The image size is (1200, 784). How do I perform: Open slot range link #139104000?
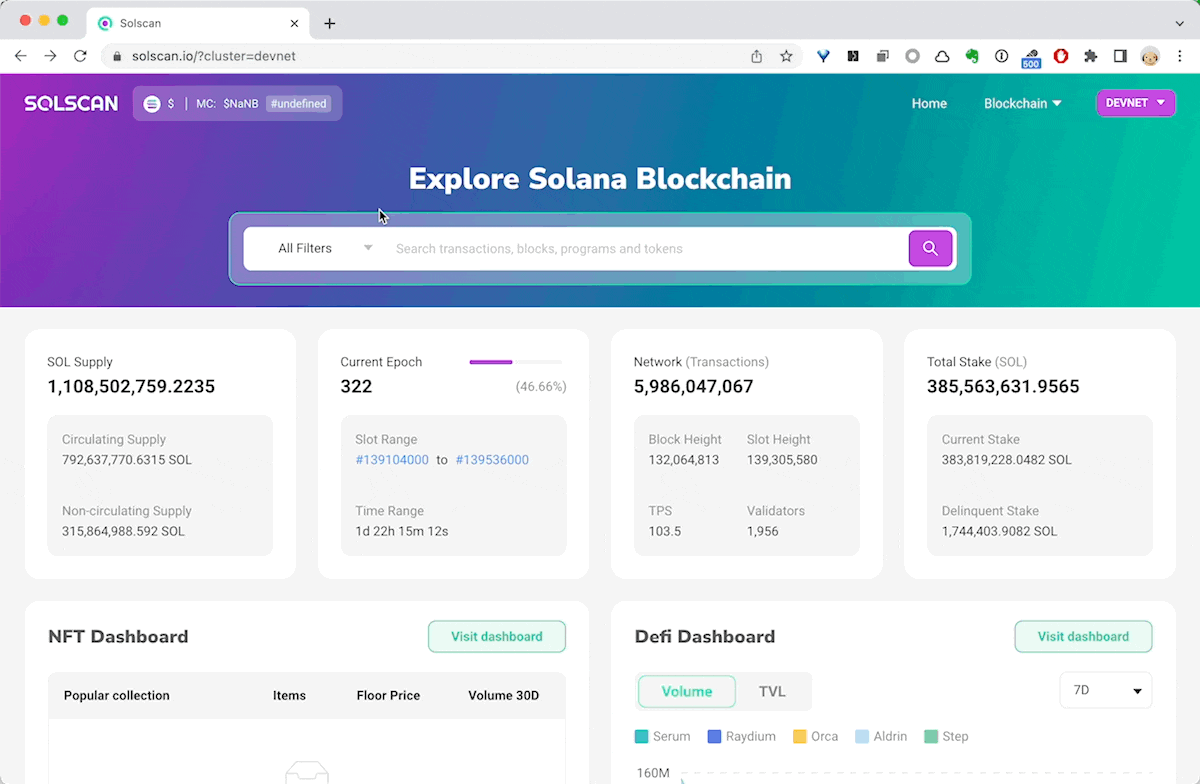coord(392,460)
